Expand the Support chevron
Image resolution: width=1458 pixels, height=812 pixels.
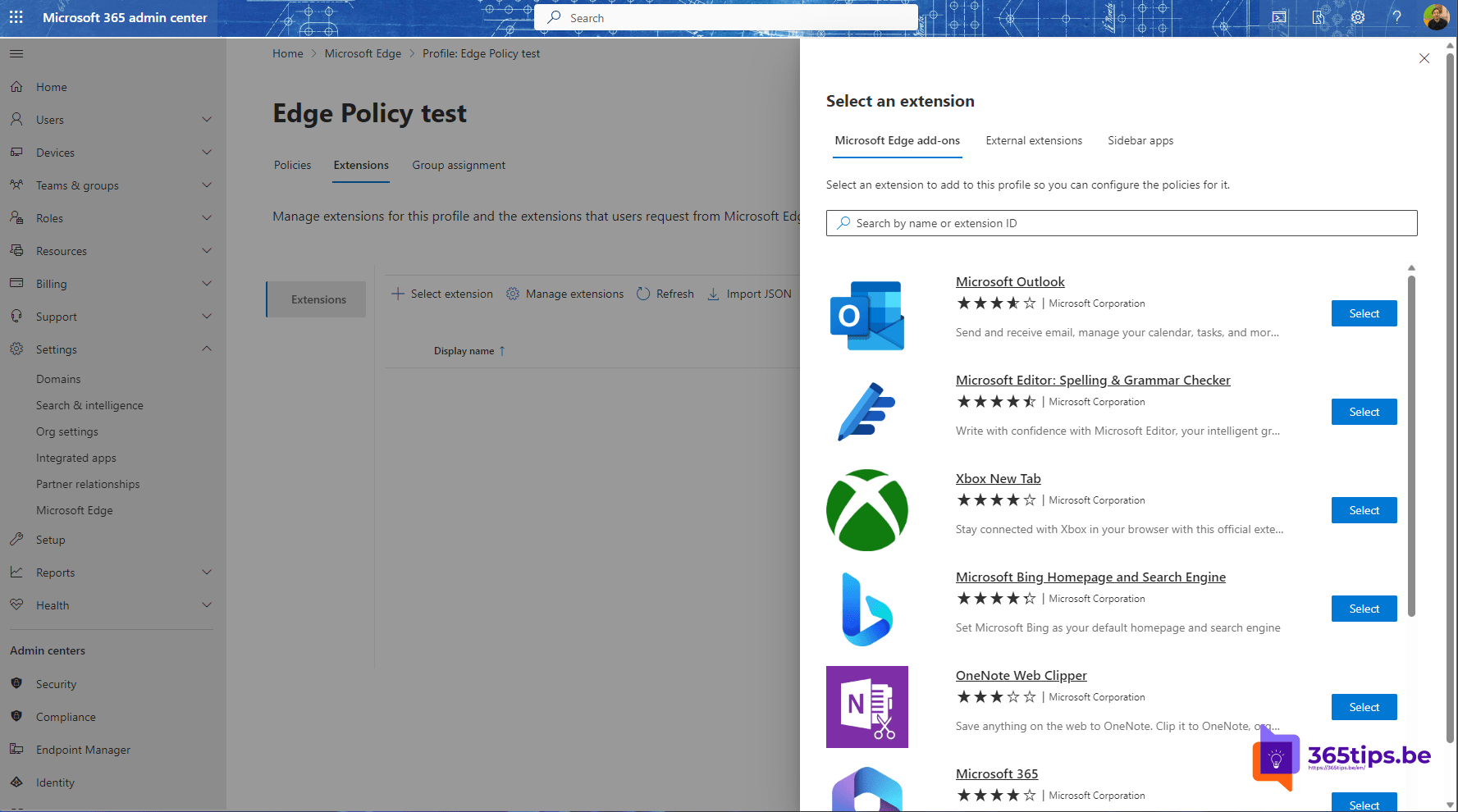pyautogui.click(x=207, y=316)
